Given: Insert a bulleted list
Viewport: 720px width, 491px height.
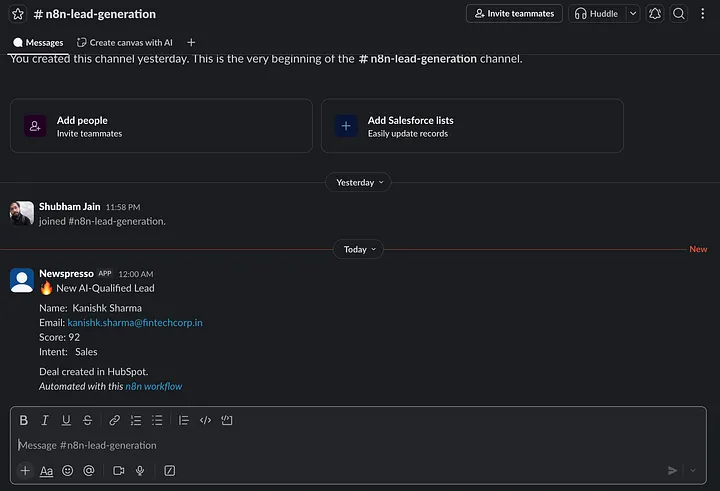Looking at the screenshot, I should point(157,420).
